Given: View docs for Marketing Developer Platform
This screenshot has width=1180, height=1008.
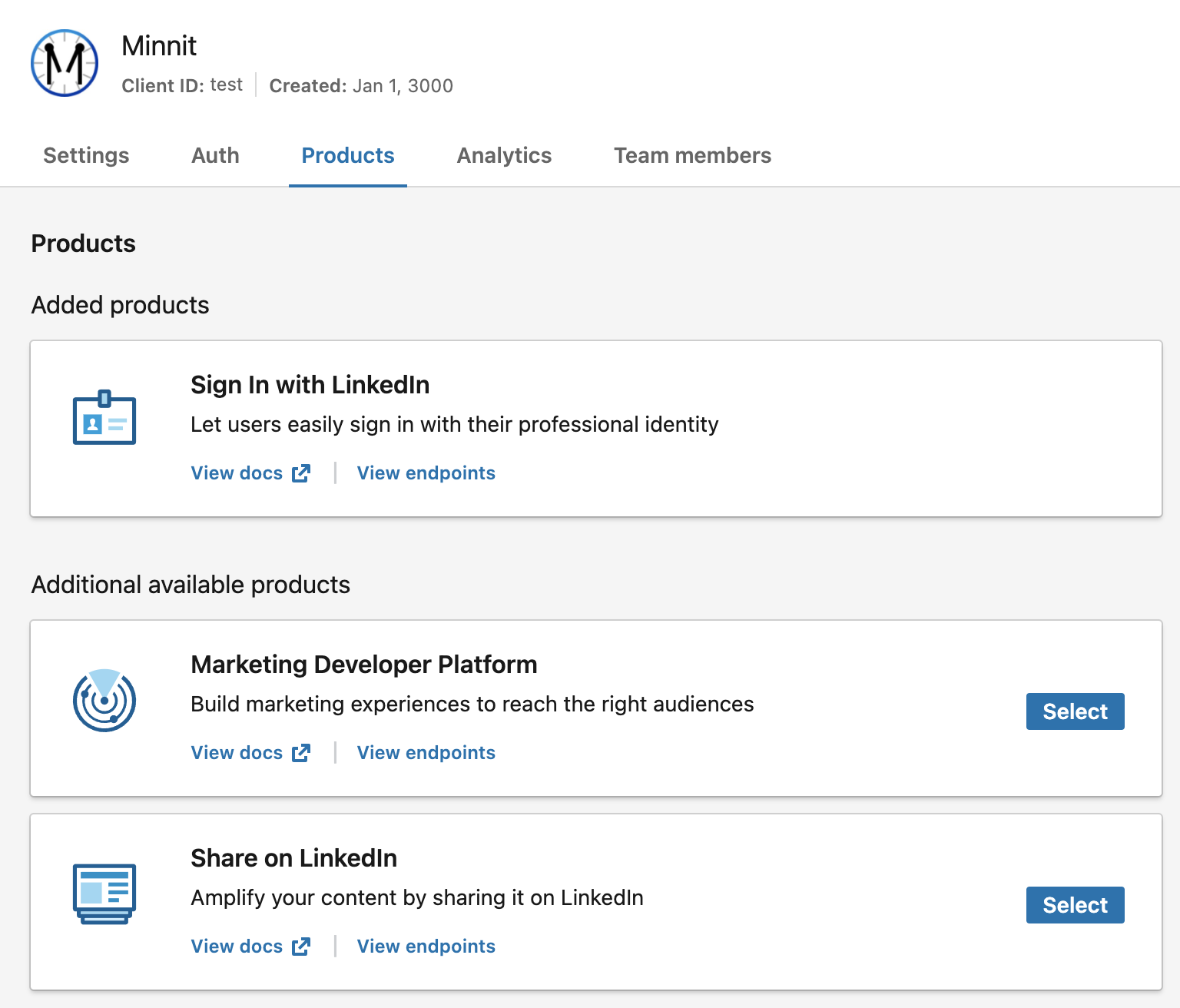Looking at the screenshot, I should (237, 752).
